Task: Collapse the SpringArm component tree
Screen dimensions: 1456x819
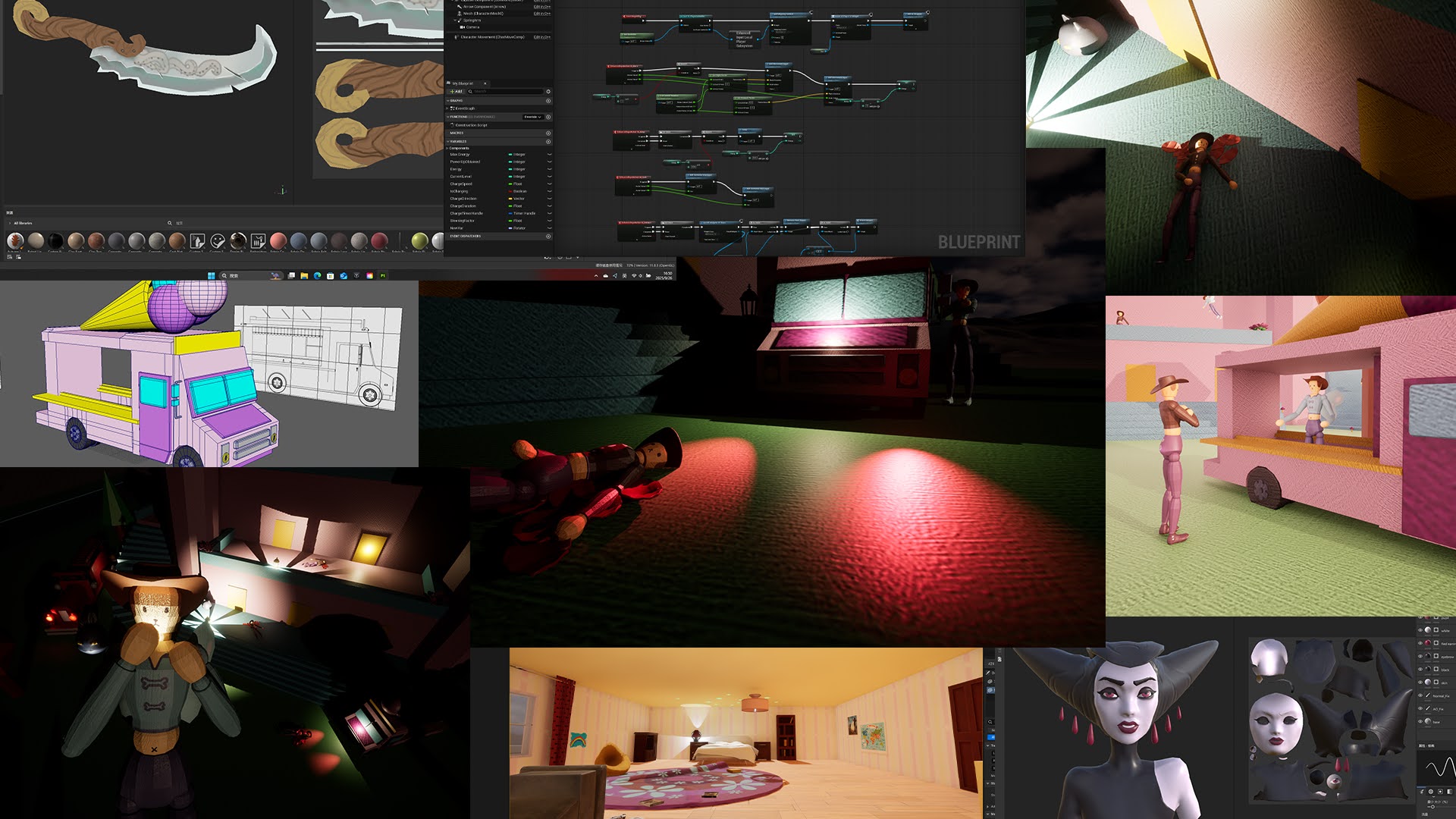Action: click(x=455, y=20)
